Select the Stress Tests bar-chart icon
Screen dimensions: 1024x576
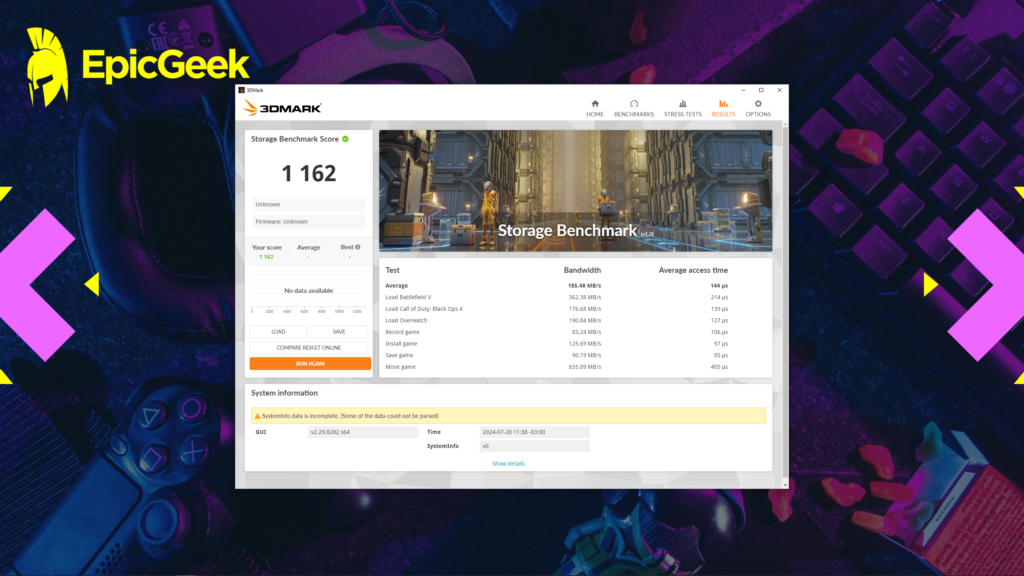(682, 102)
